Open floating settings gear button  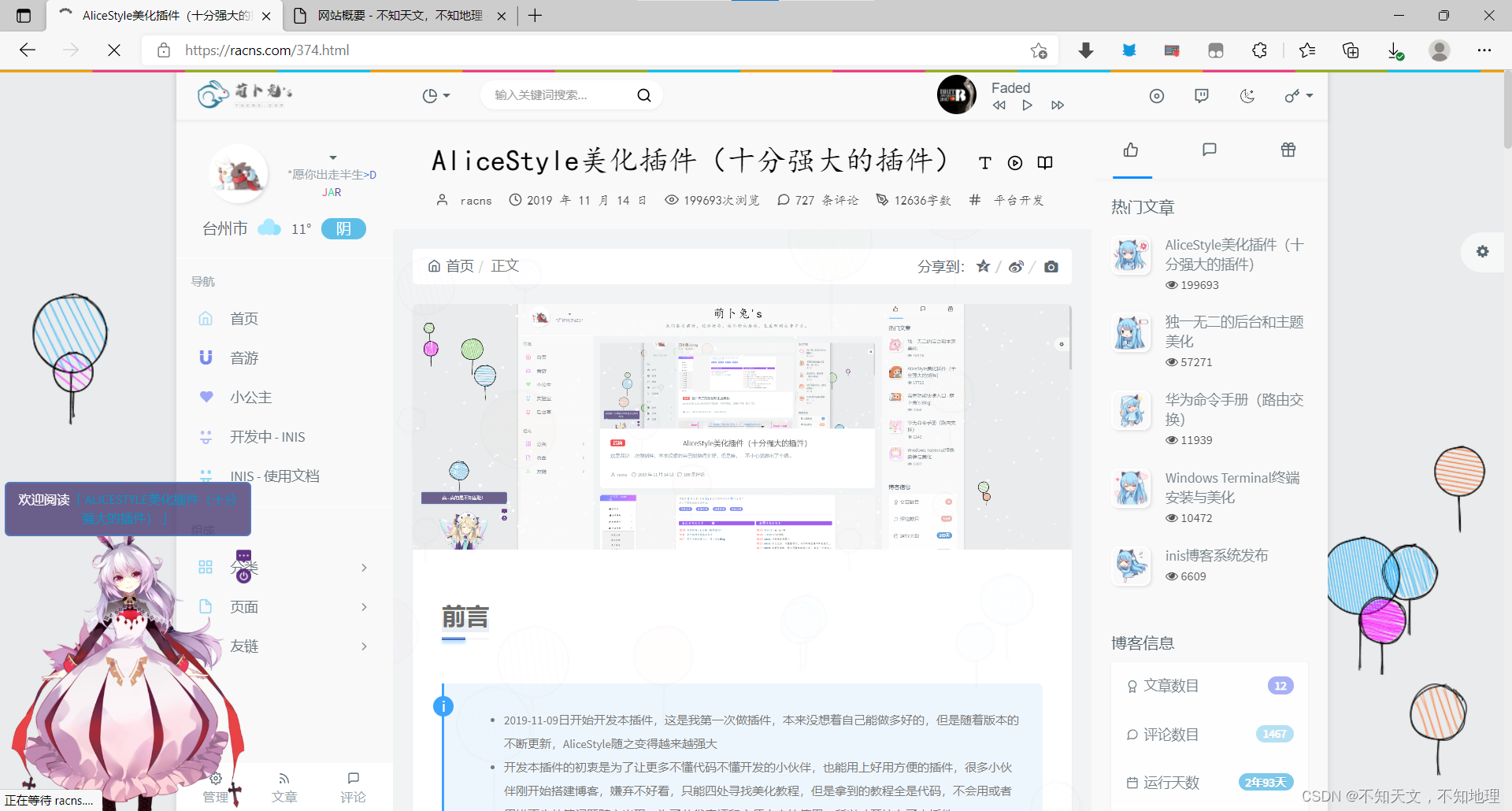(1483, 251)
